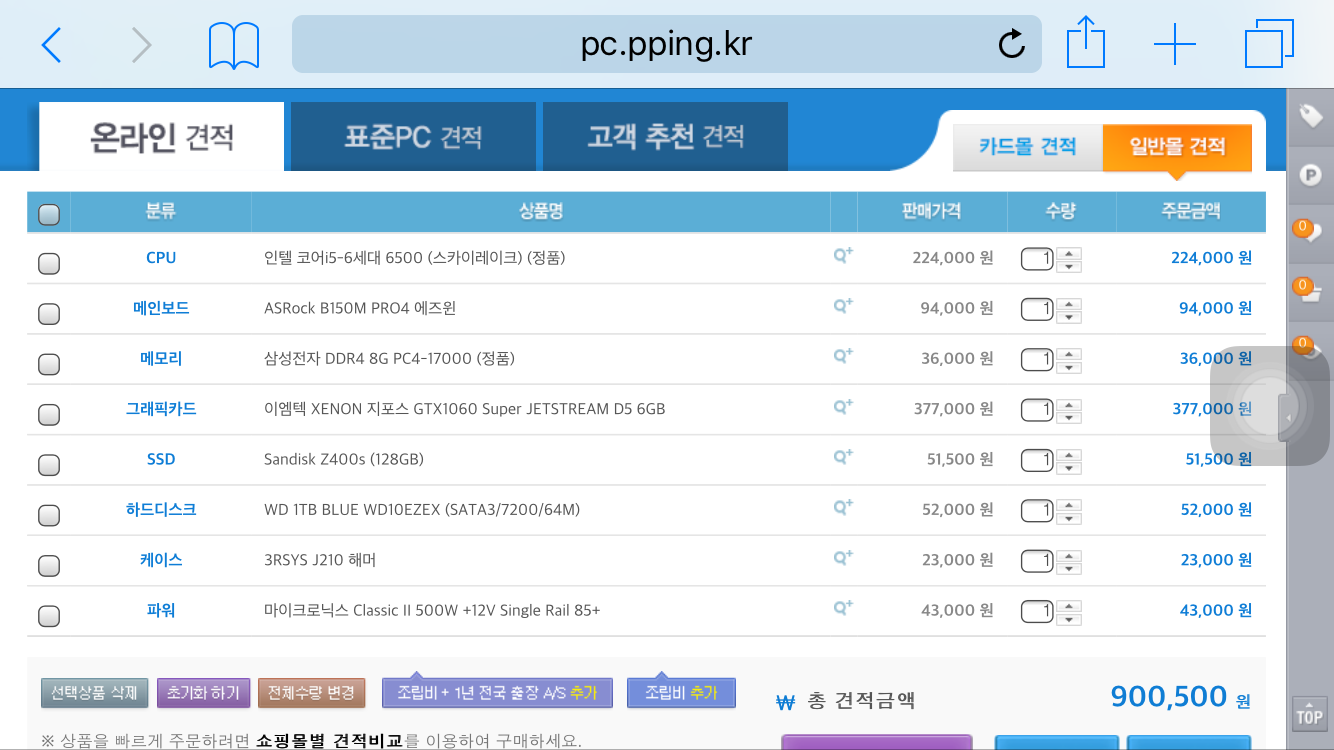
Task: Increase 메모리 quantity with the up arrow
Action: pos(1069,354)
